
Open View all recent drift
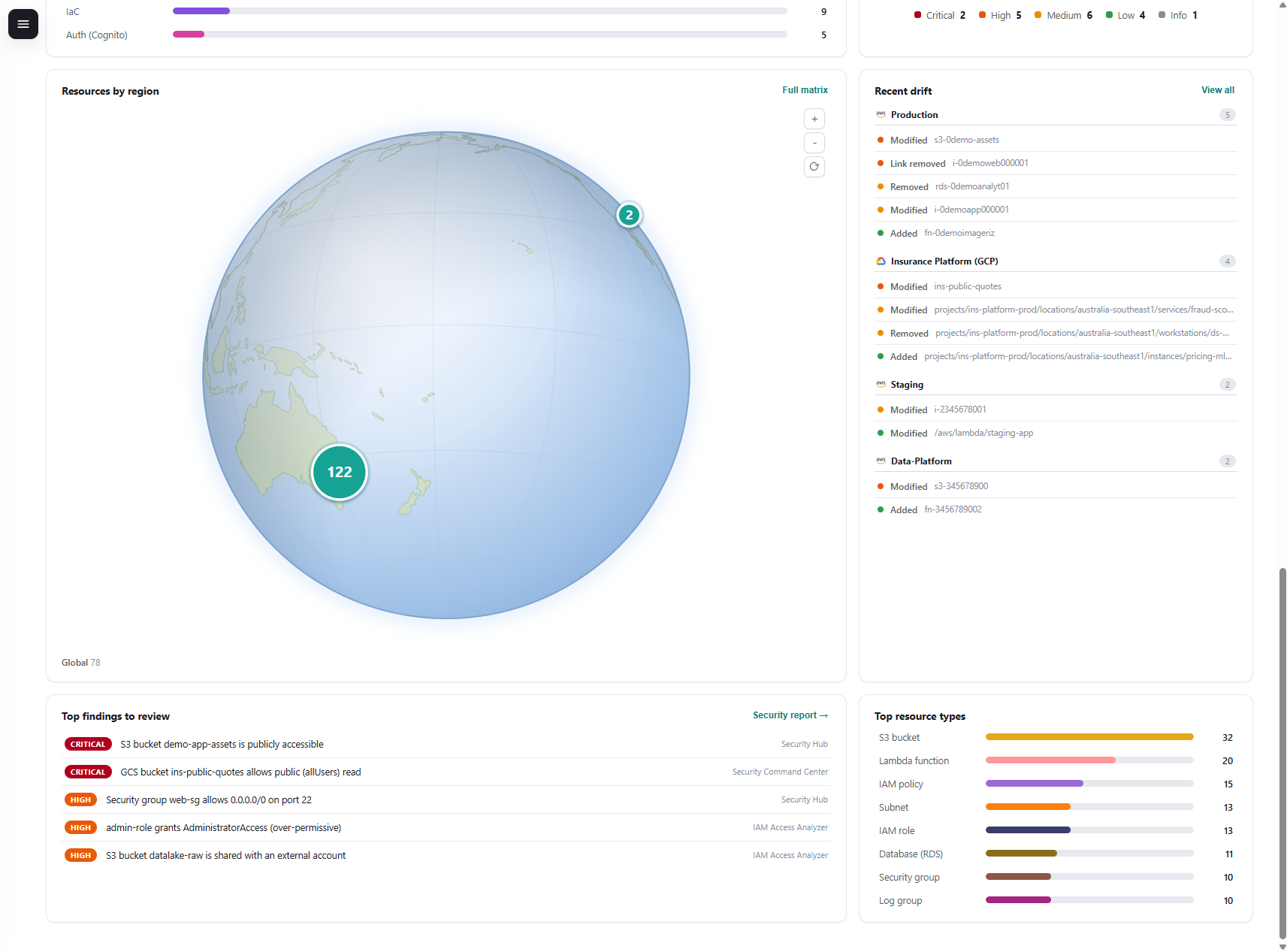coord(1217,90)
